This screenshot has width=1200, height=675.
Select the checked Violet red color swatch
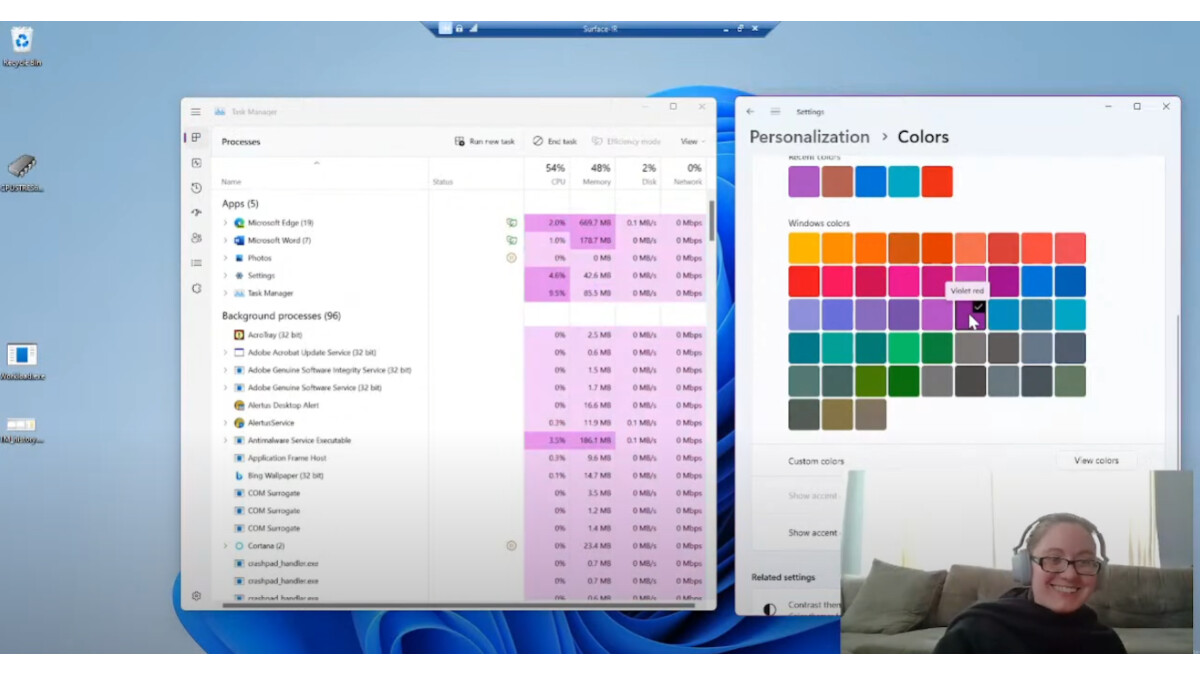click(971, 315)
